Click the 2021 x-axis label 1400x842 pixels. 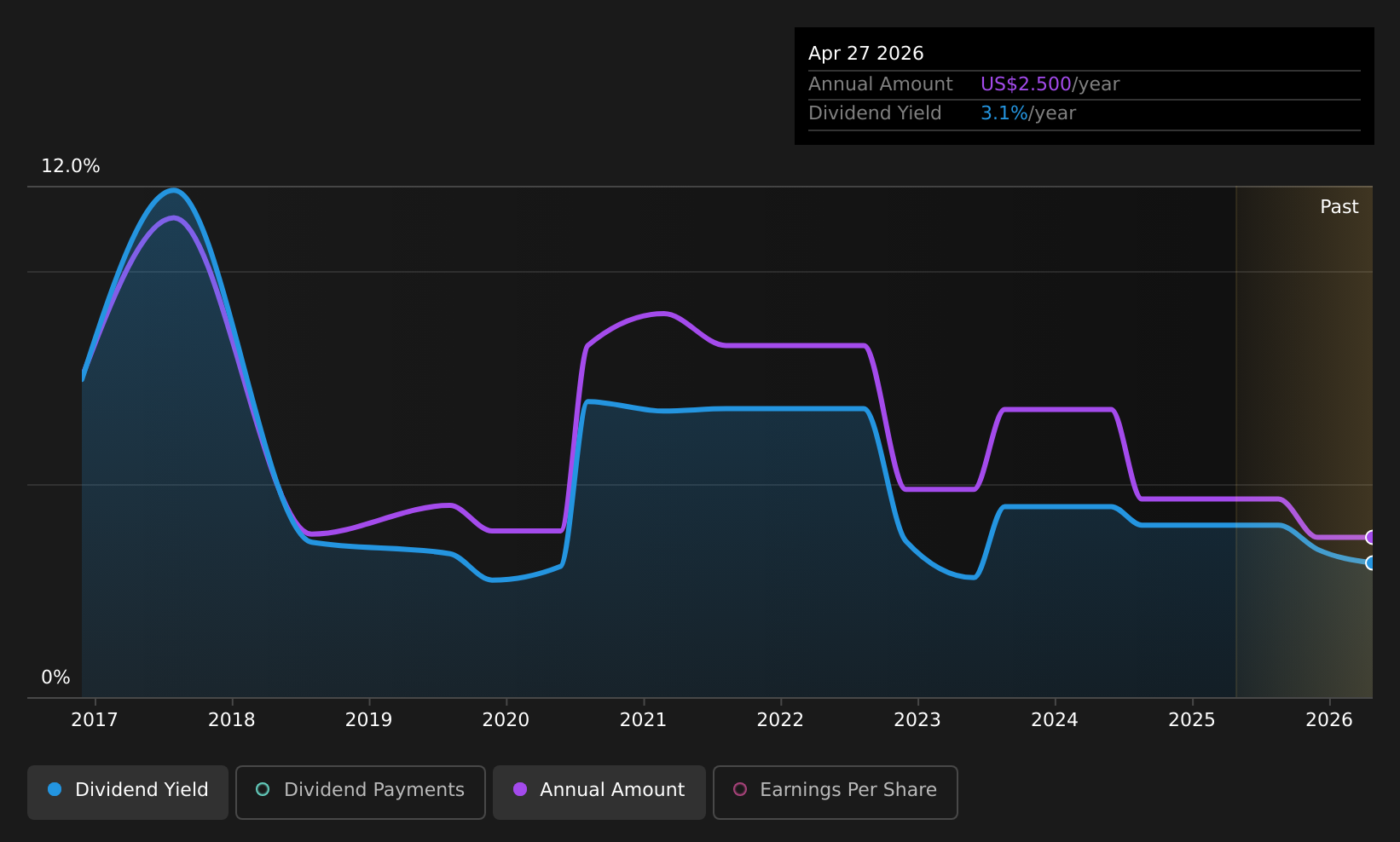tap(644, 720)
